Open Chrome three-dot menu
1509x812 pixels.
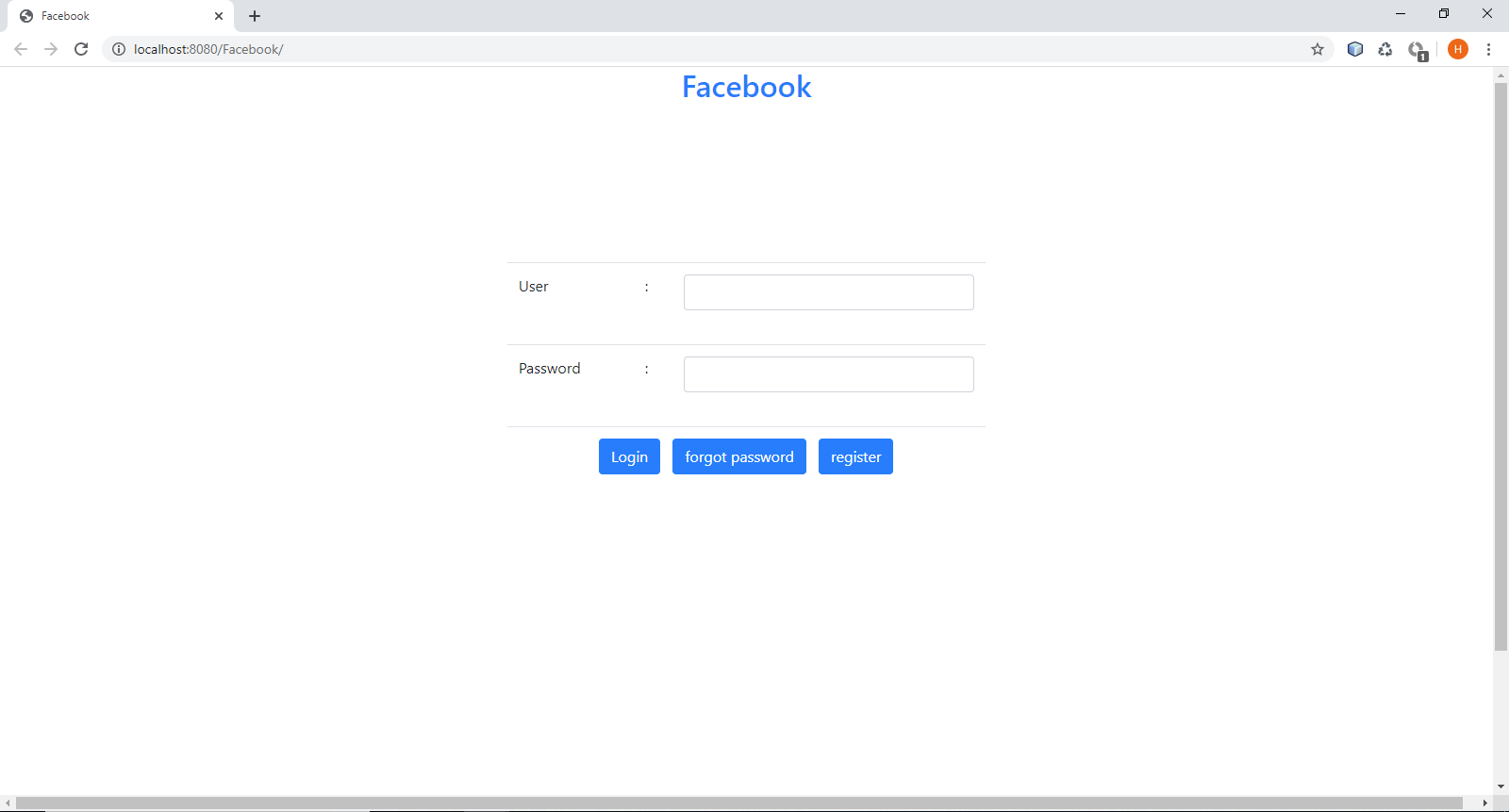coord(1489,49)
